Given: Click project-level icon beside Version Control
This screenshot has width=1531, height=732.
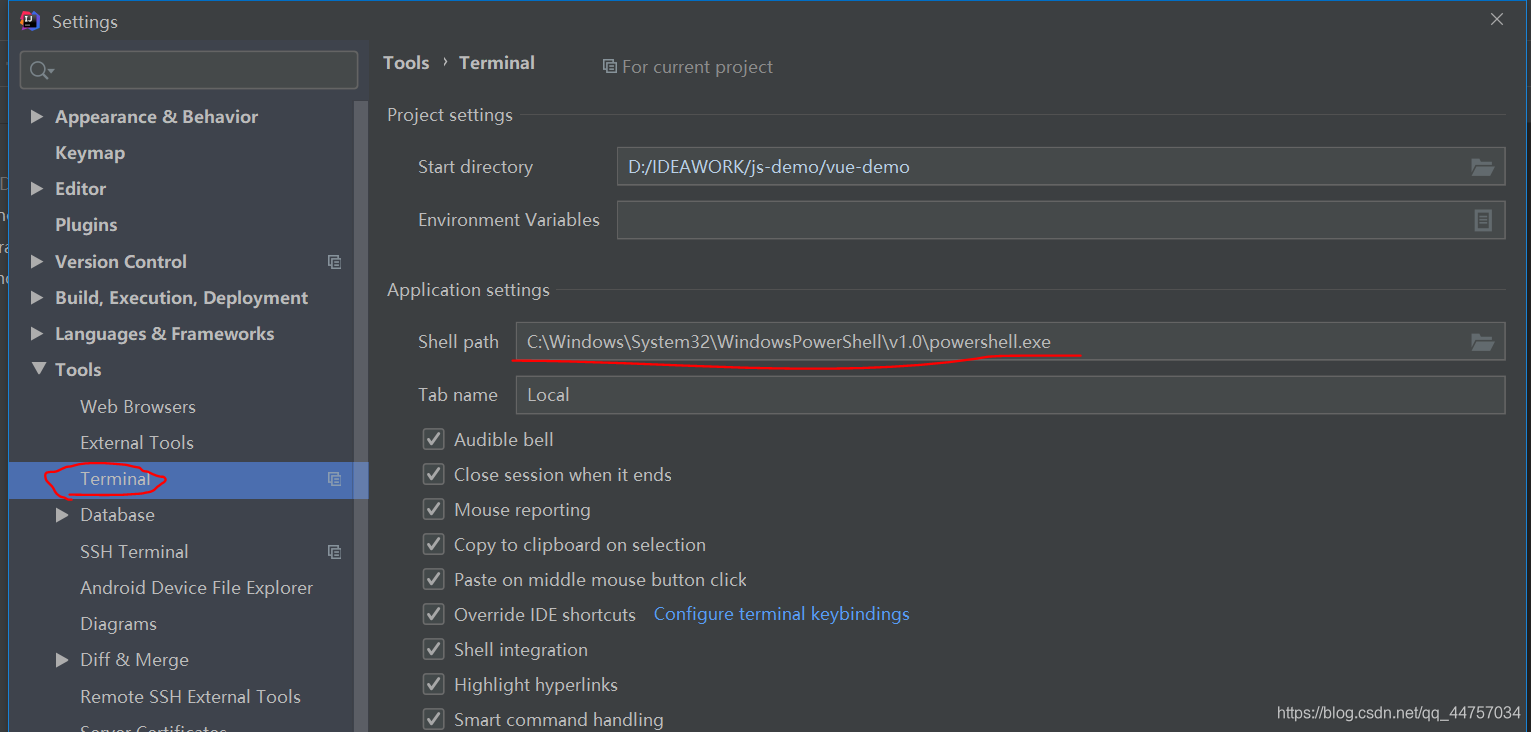Looking at the screenshot, I should 335,262.
